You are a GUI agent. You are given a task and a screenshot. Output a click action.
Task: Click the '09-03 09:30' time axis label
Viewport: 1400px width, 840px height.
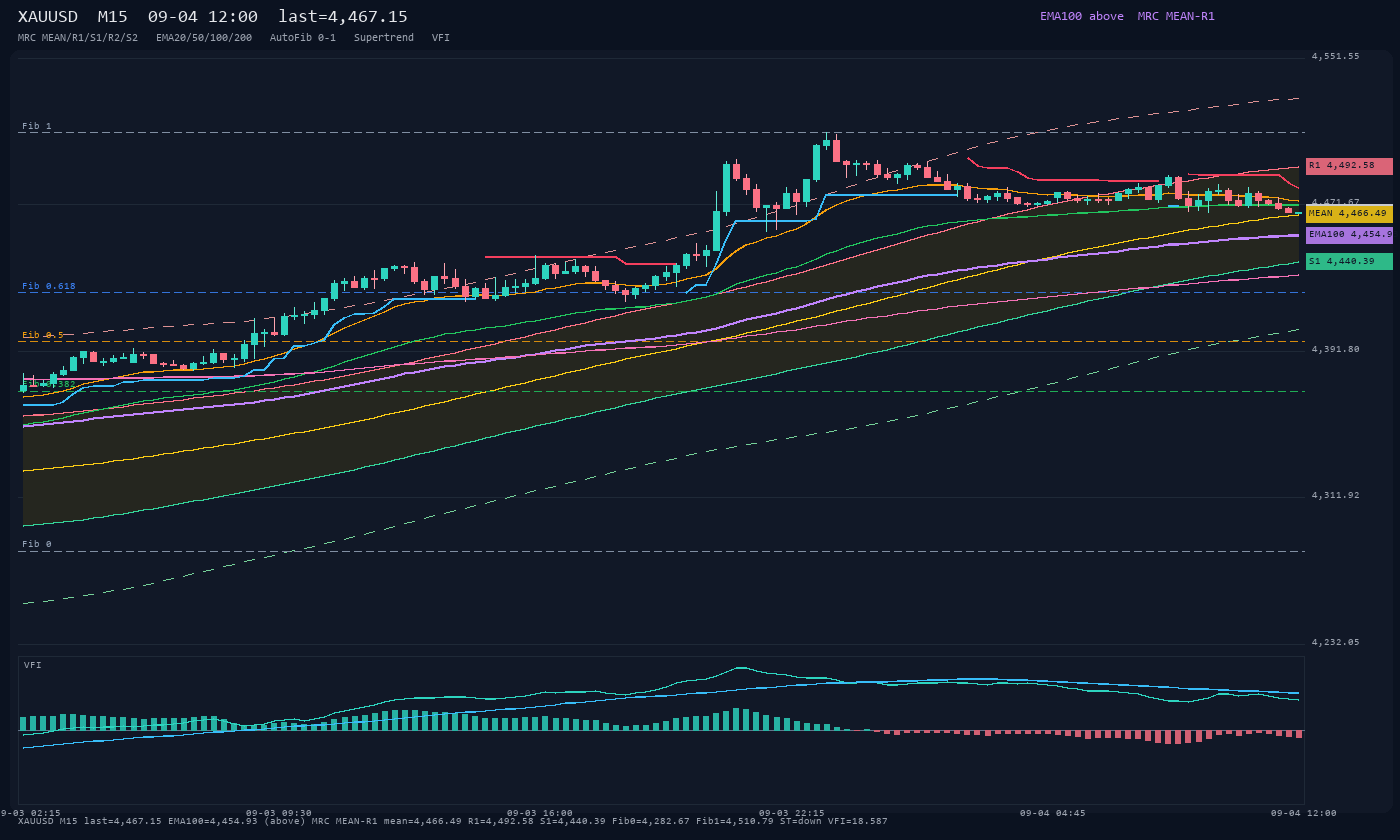point(279,814)
